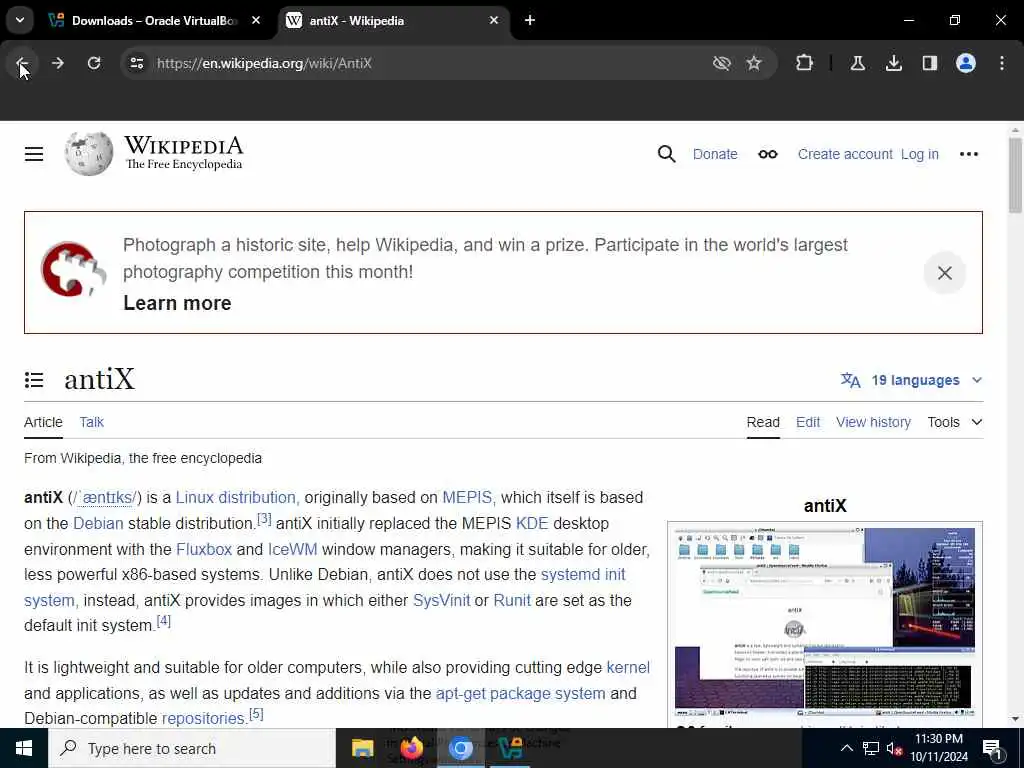Open Wikipedia search magnifier icon
Screen dimensions: 1024x768
coord(666,154)
